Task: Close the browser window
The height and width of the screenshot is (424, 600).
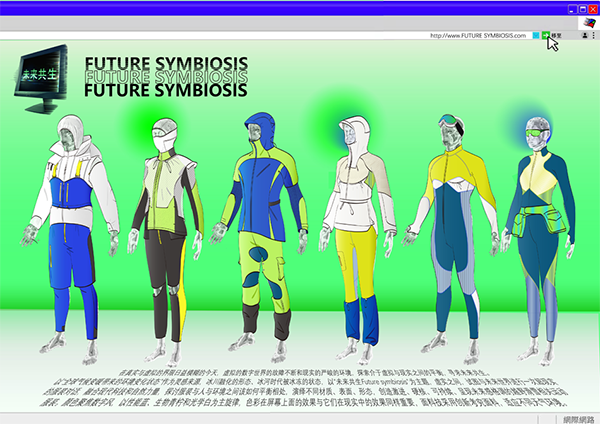Action: (592, 7)
